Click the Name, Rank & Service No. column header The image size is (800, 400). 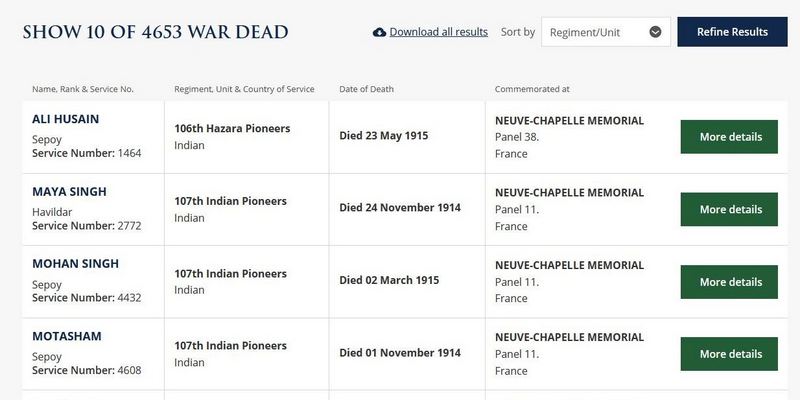coord(83,89)
